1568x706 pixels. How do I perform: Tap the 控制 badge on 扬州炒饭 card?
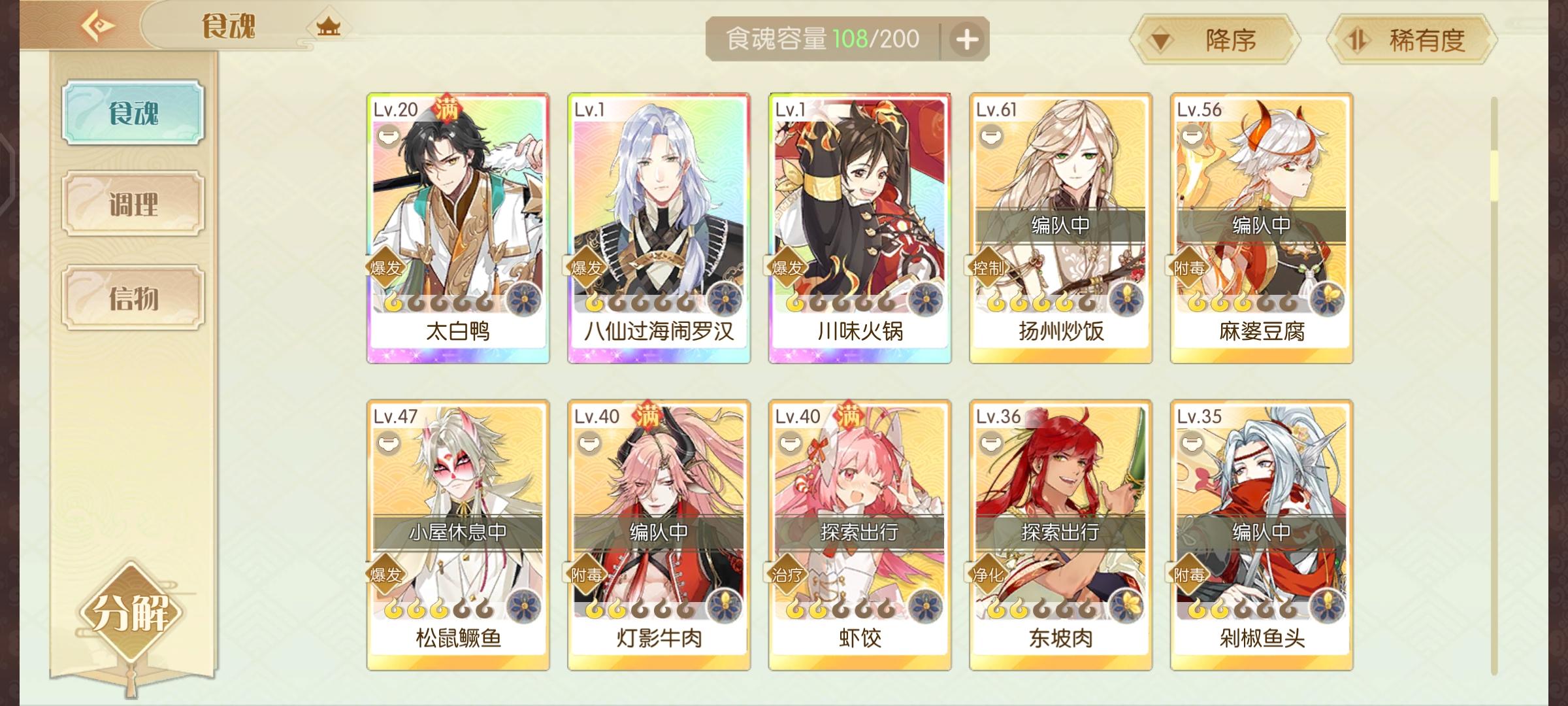(x=987, y=268)
